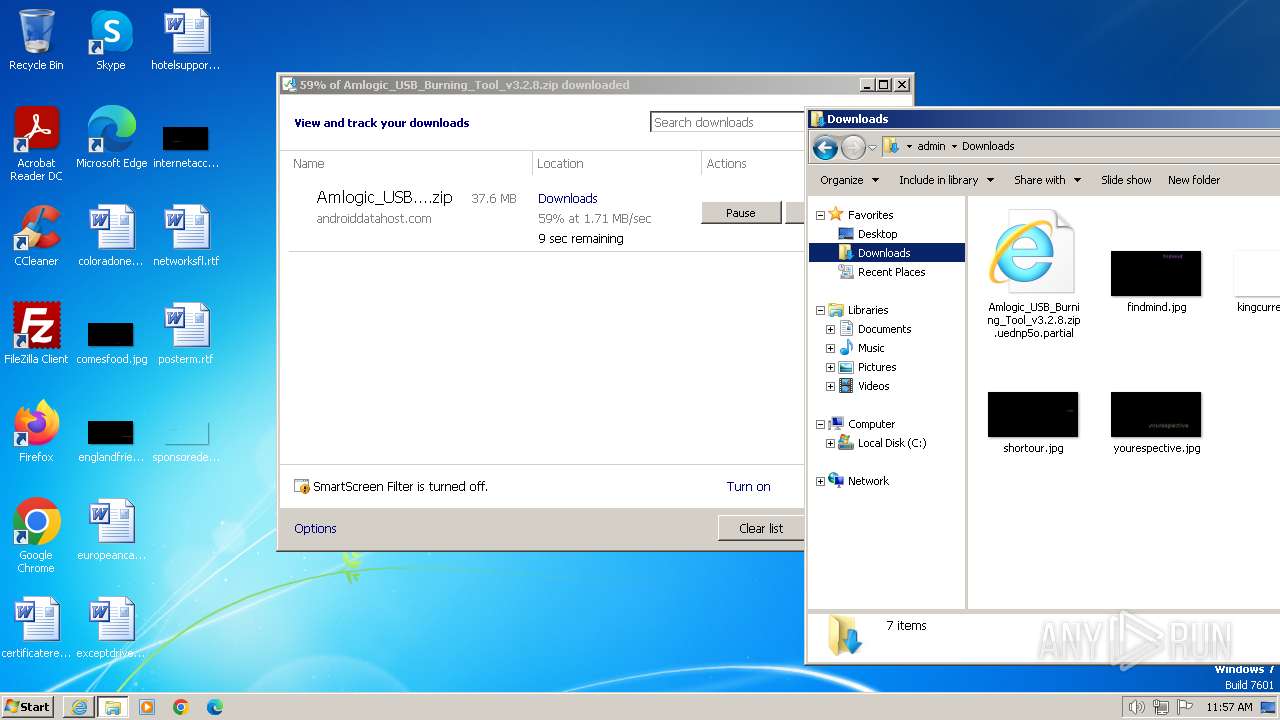Pause the Amlogic zip download
Viewport: 1280px width, 720px height.
click(x=741, y=213)
